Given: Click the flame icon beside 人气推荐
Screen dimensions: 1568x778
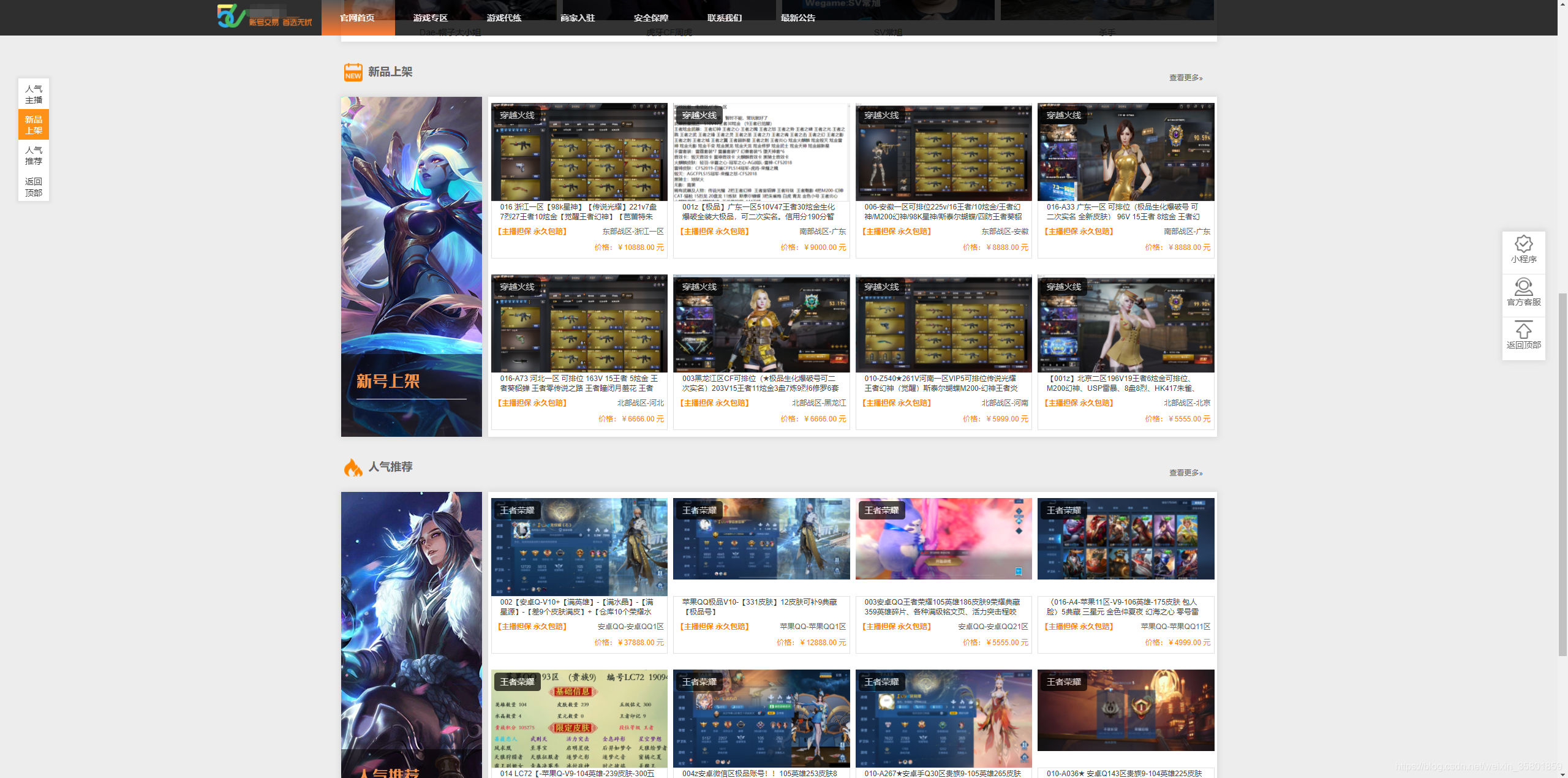Looking at the screenshot, I should (x=353, y=467).
